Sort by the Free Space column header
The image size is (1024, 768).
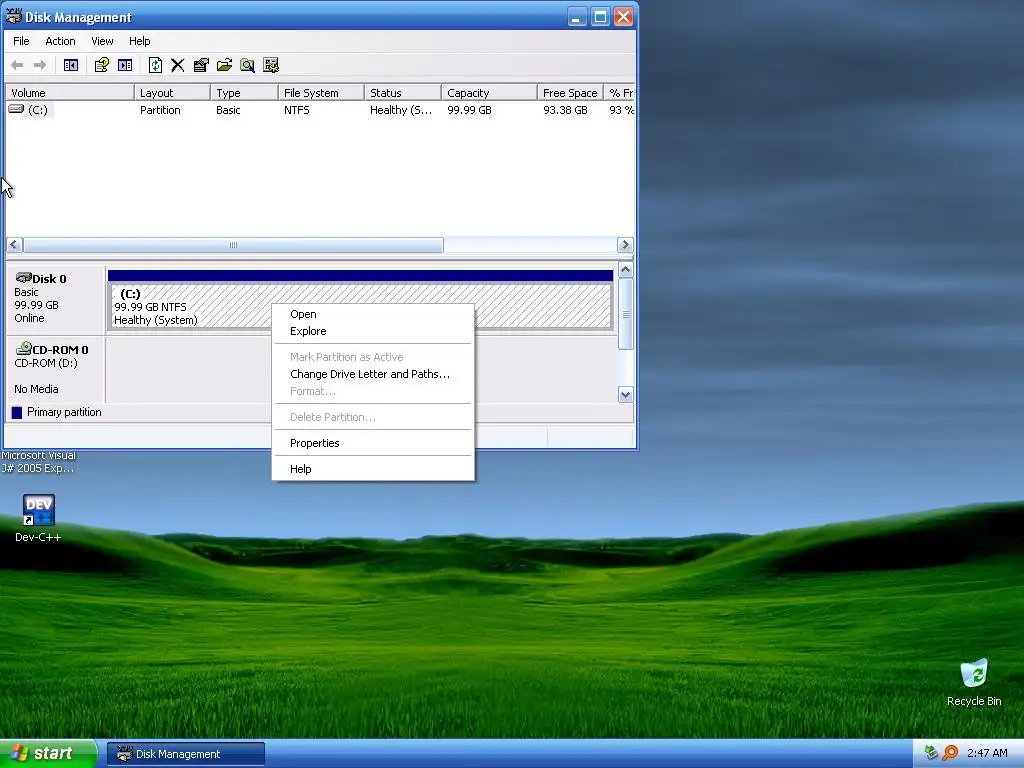click(x=570, y=93)
